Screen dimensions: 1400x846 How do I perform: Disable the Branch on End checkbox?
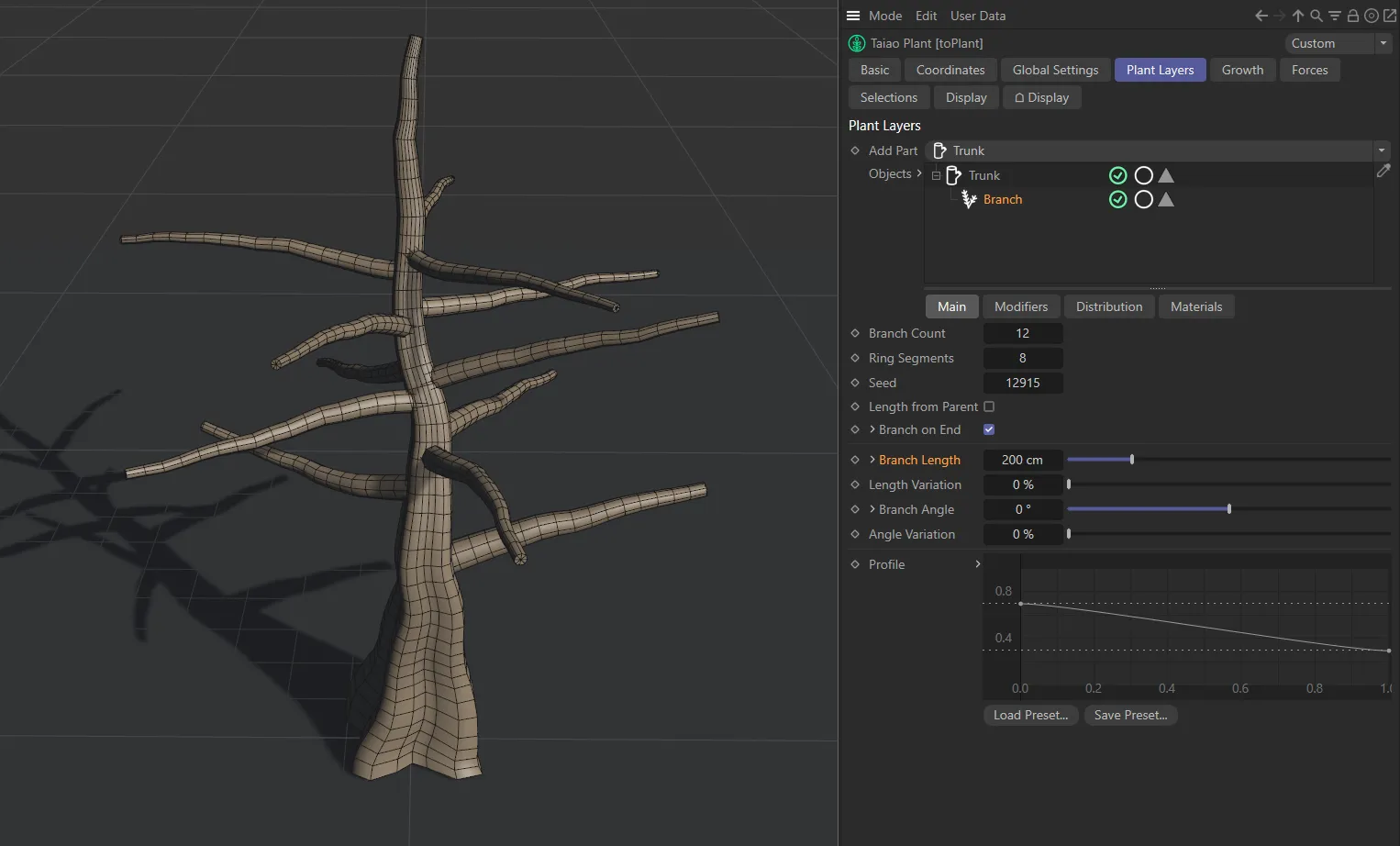coord(989,429)
